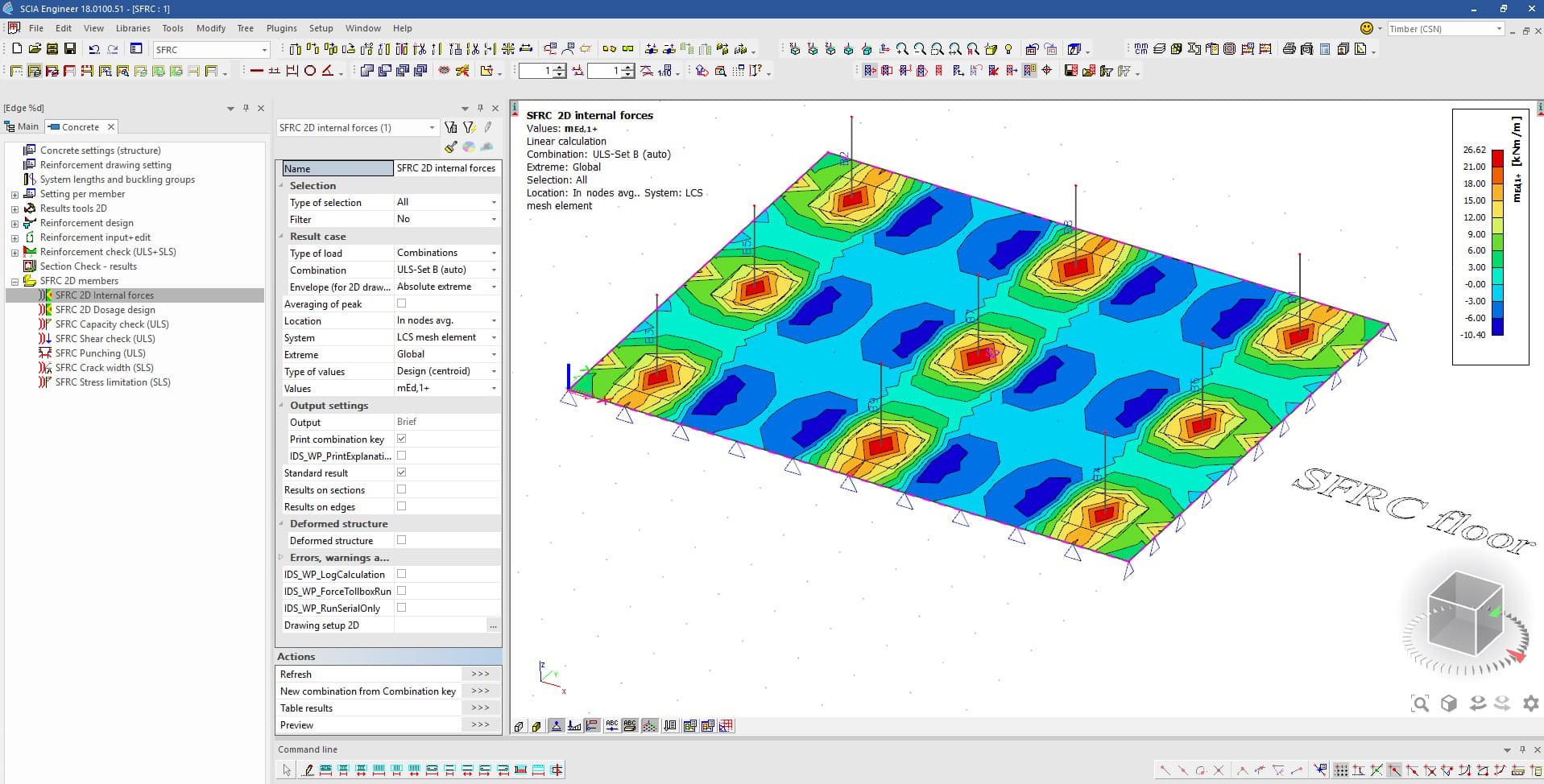
Task: Enable Results on sections checkbox
Action: tap(401, 489)
